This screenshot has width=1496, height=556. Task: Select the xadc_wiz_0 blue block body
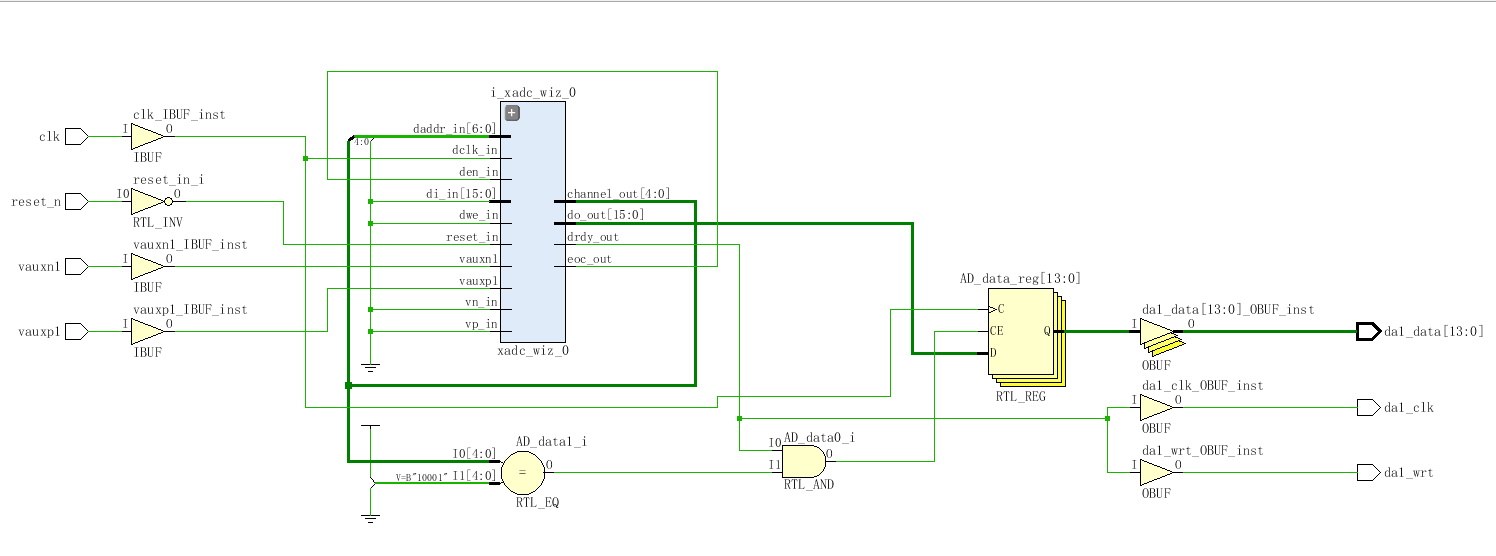(x=531, y=221)
